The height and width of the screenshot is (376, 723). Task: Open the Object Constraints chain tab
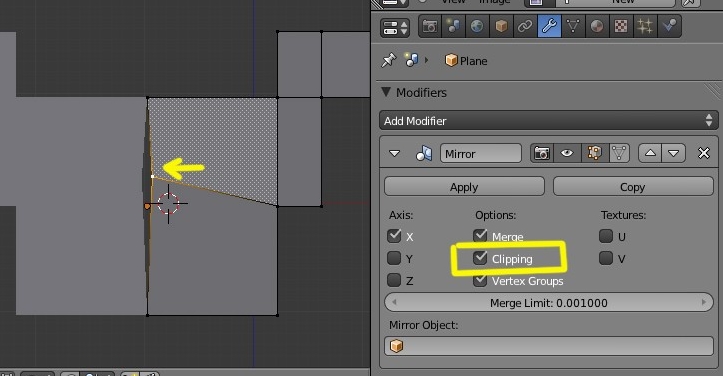[525, 26]
